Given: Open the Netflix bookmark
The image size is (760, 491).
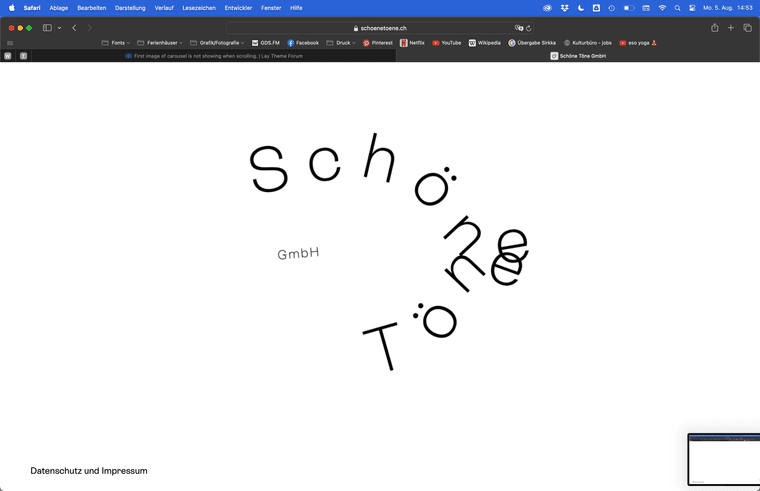Looking at the screenshot, I should tap(412, 43).
